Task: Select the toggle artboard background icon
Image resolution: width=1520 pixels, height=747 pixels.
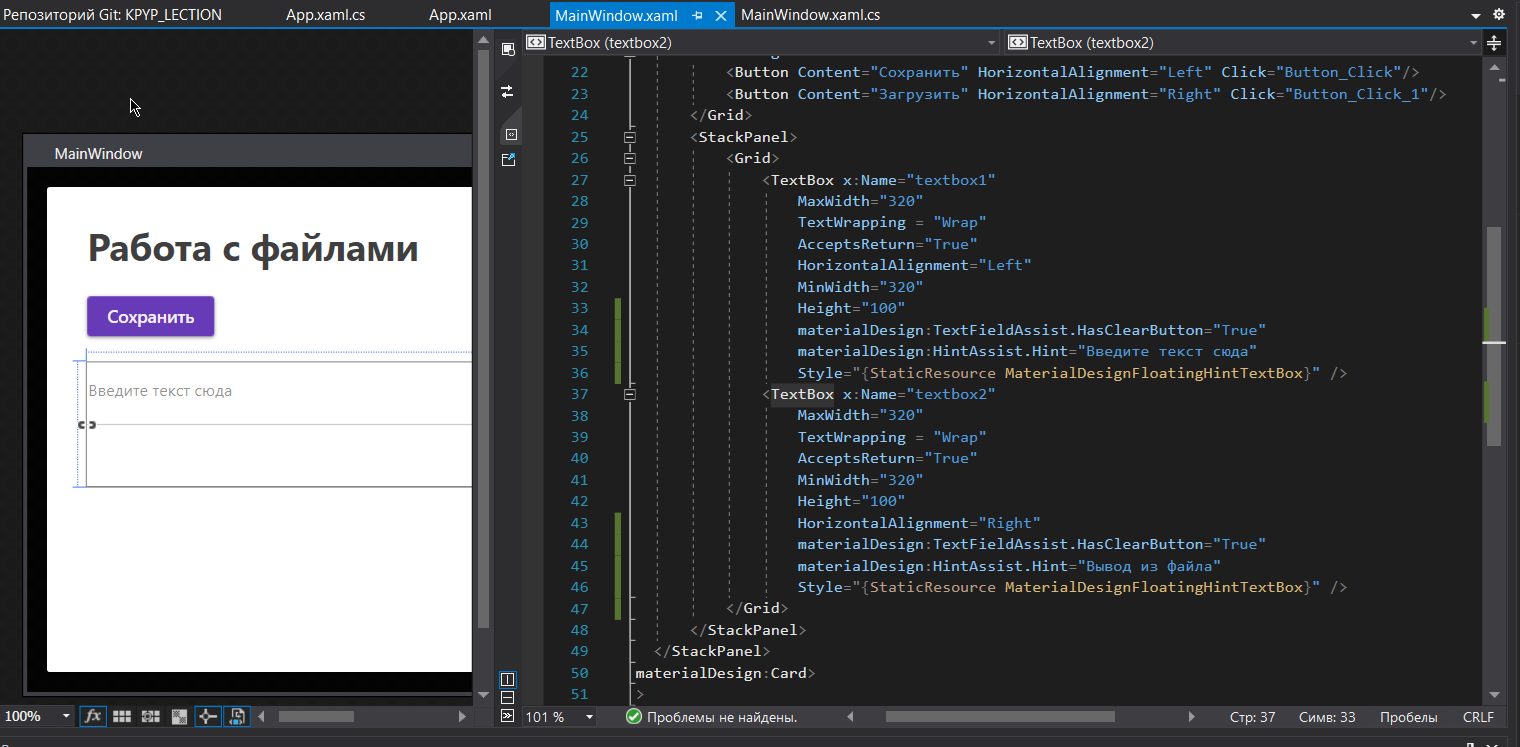Action: click(177, 716)
